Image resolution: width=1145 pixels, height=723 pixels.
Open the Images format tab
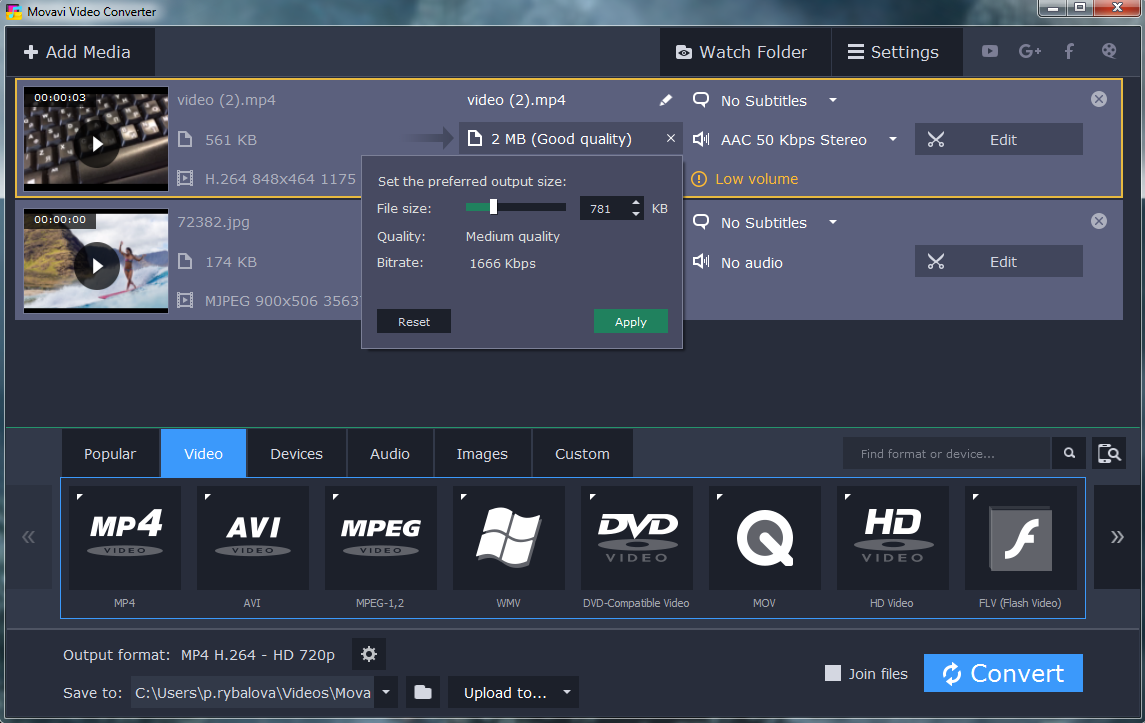[482, 453]
